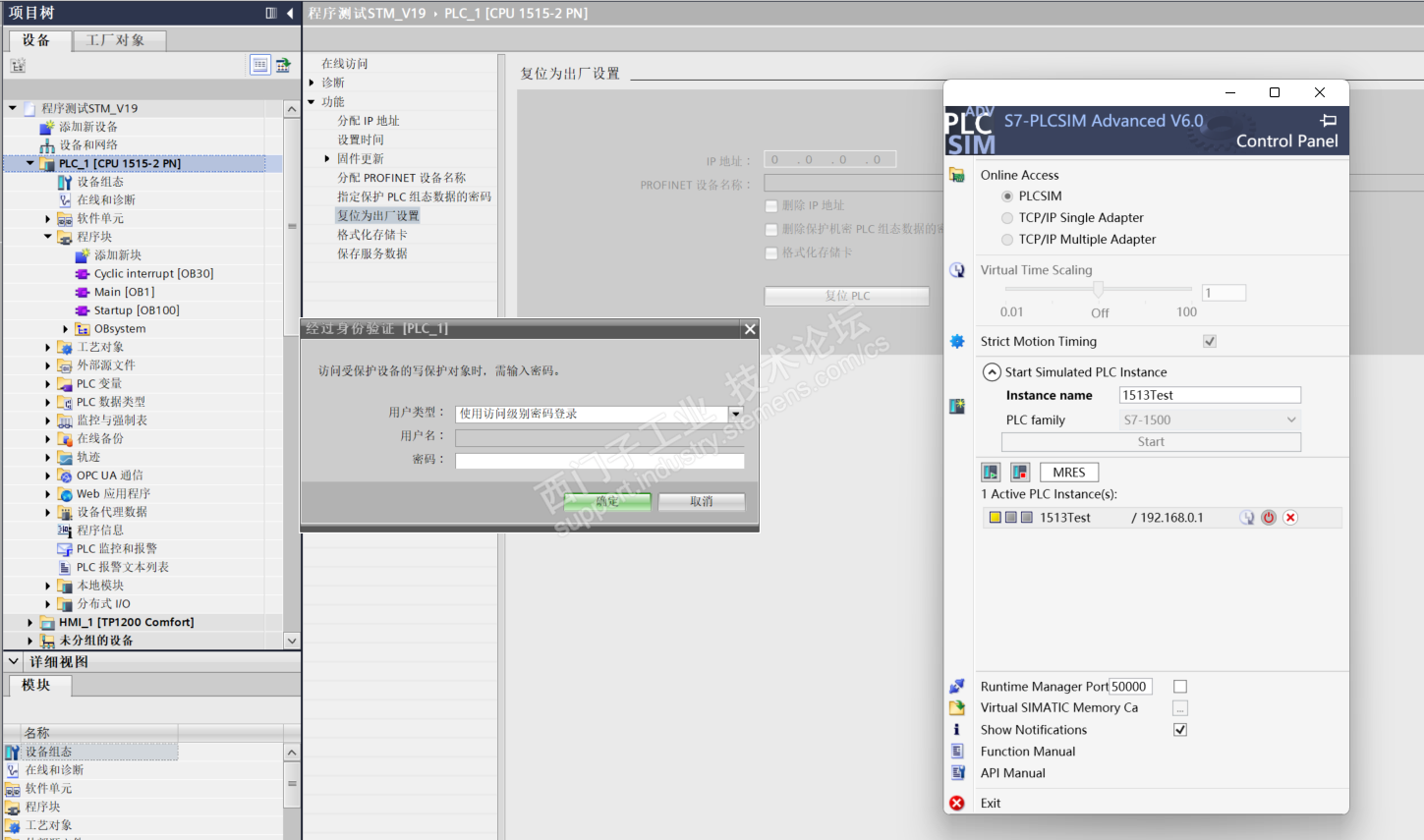
Task: Click the Function Manual document icon
Action: [956, 751]
